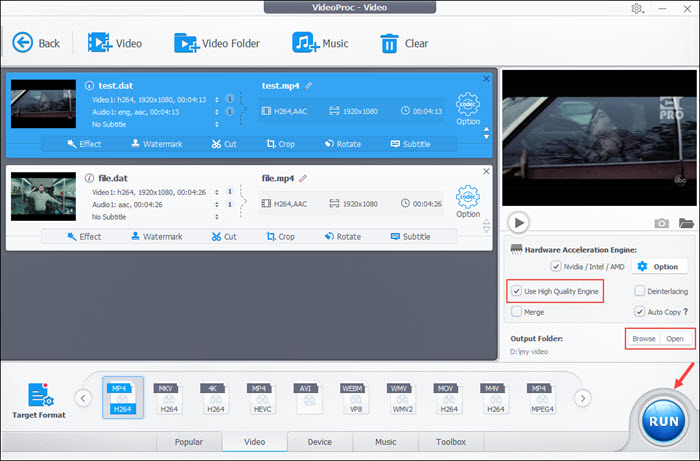Show previous formats with left arrow

pos(83,398)
